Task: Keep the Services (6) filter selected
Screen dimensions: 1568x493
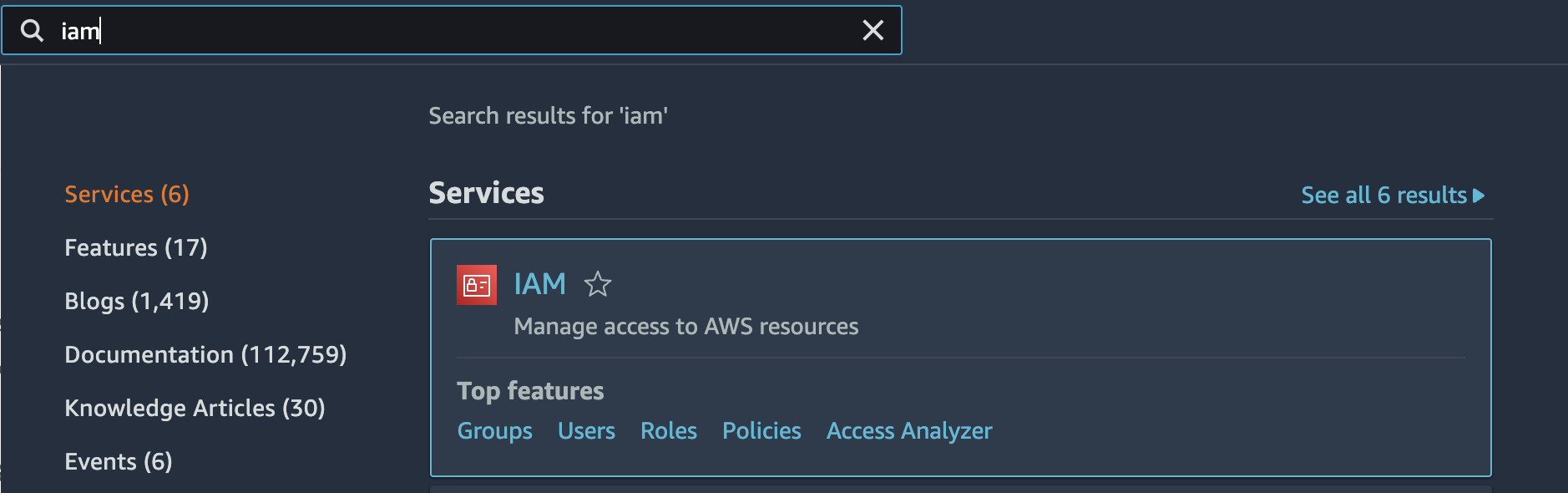Action: pos(126,194)
